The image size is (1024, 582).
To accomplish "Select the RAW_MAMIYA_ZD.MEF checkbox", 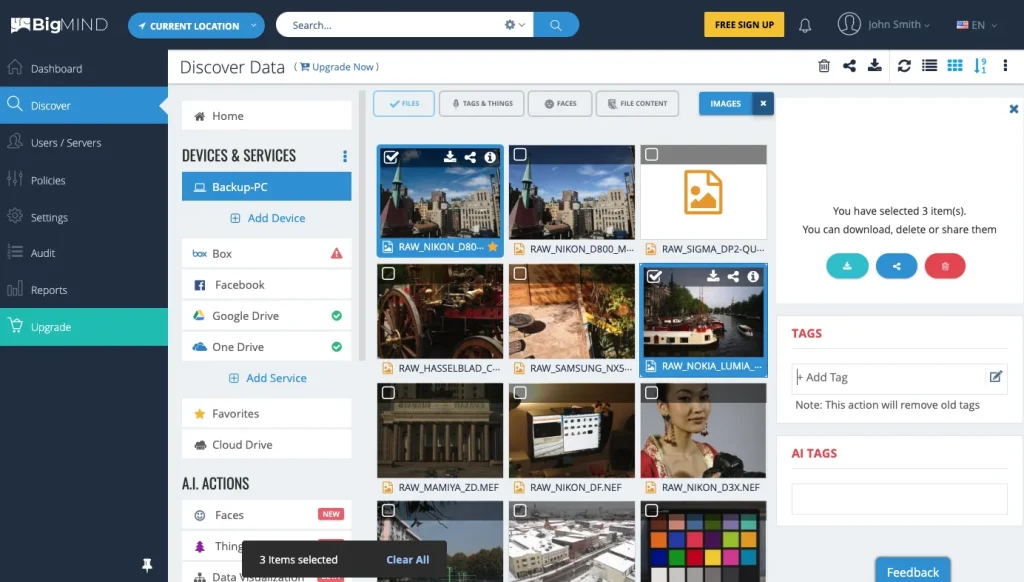I will (x=388, y=393).
